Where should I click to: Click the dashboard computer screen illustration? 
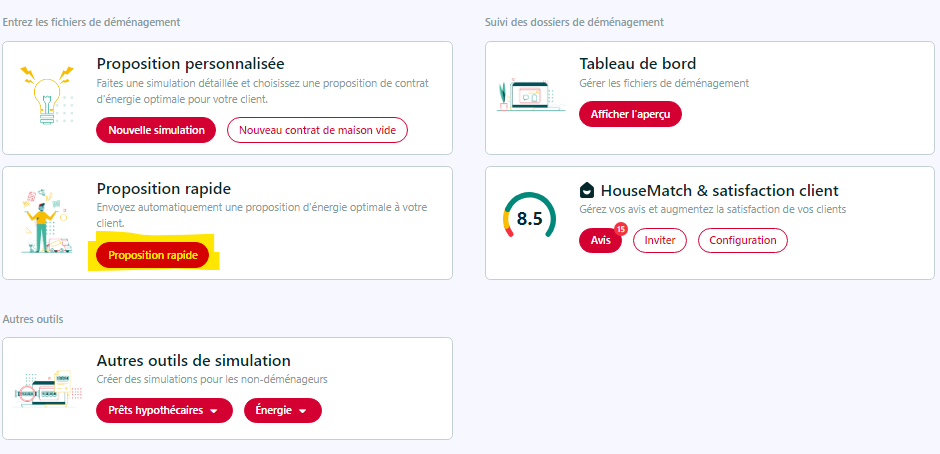(x=531, y=96)
